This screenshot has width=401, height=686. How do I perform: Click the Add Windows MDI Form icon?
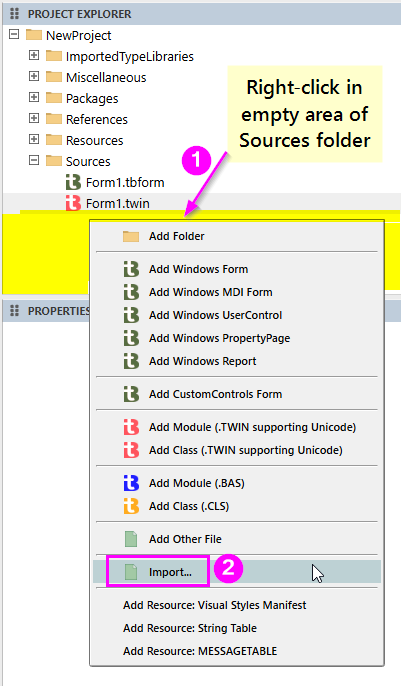[x=131, y=292]
